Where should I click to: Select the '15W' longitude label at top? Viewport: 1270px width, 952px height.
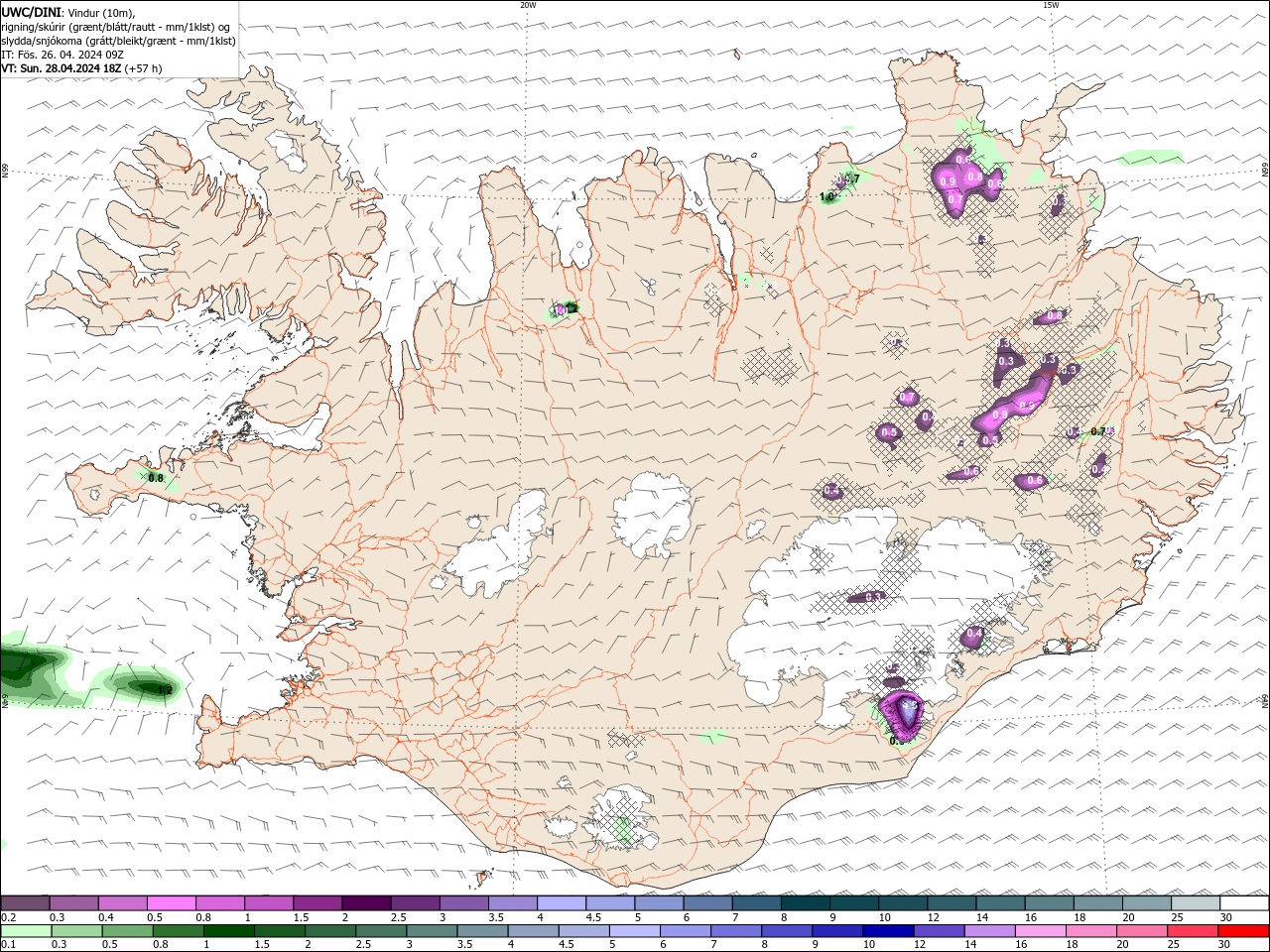pyautogui.click(x=1051, y=5)
